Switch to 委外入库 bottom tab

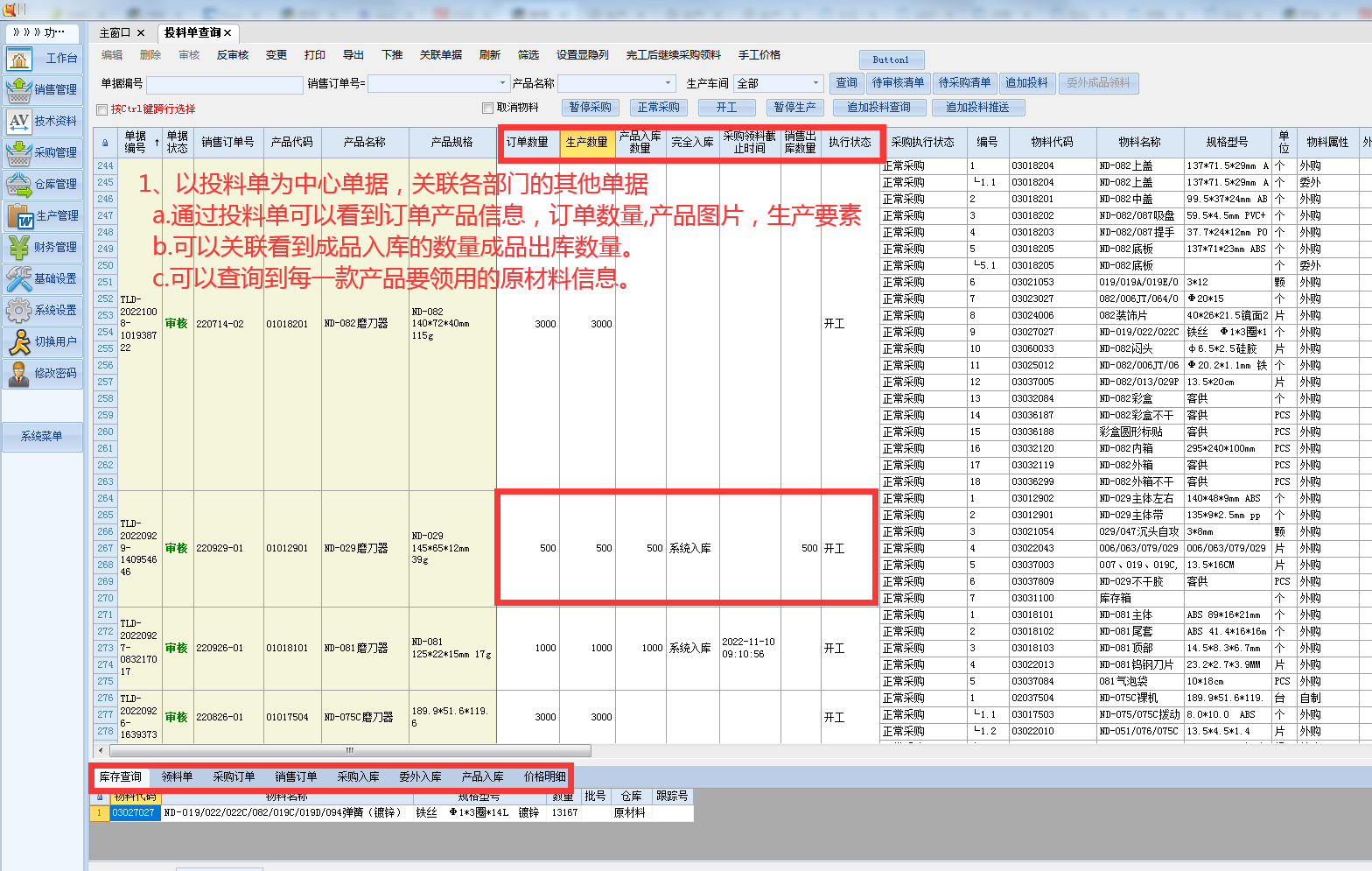[420, 777]
